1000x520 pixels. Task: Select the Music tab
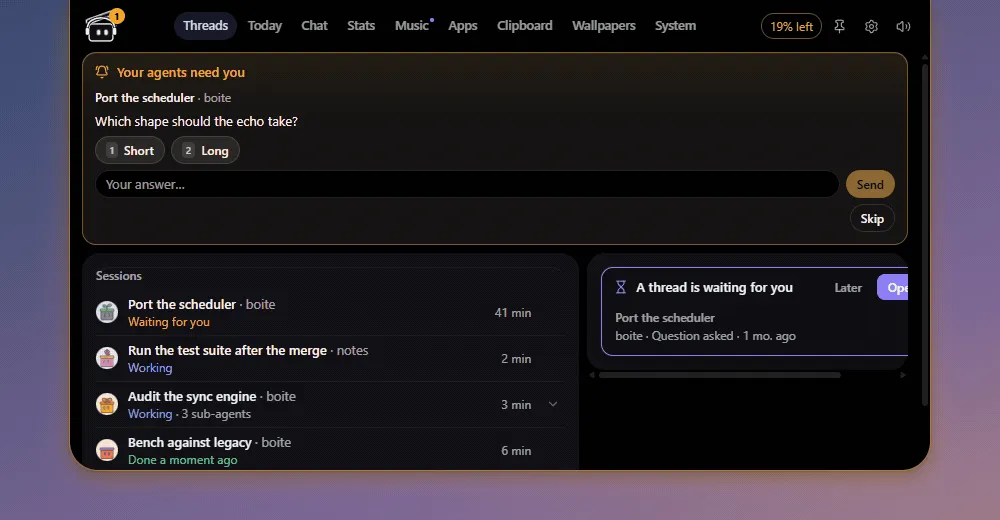[x=412, y=26]
